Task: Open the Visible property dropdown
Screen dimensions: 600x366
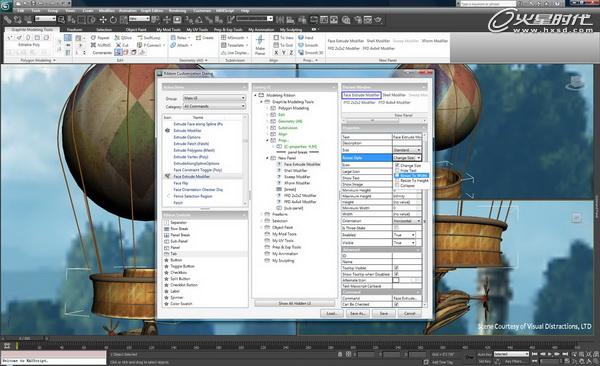Action: tap(404, 243)
